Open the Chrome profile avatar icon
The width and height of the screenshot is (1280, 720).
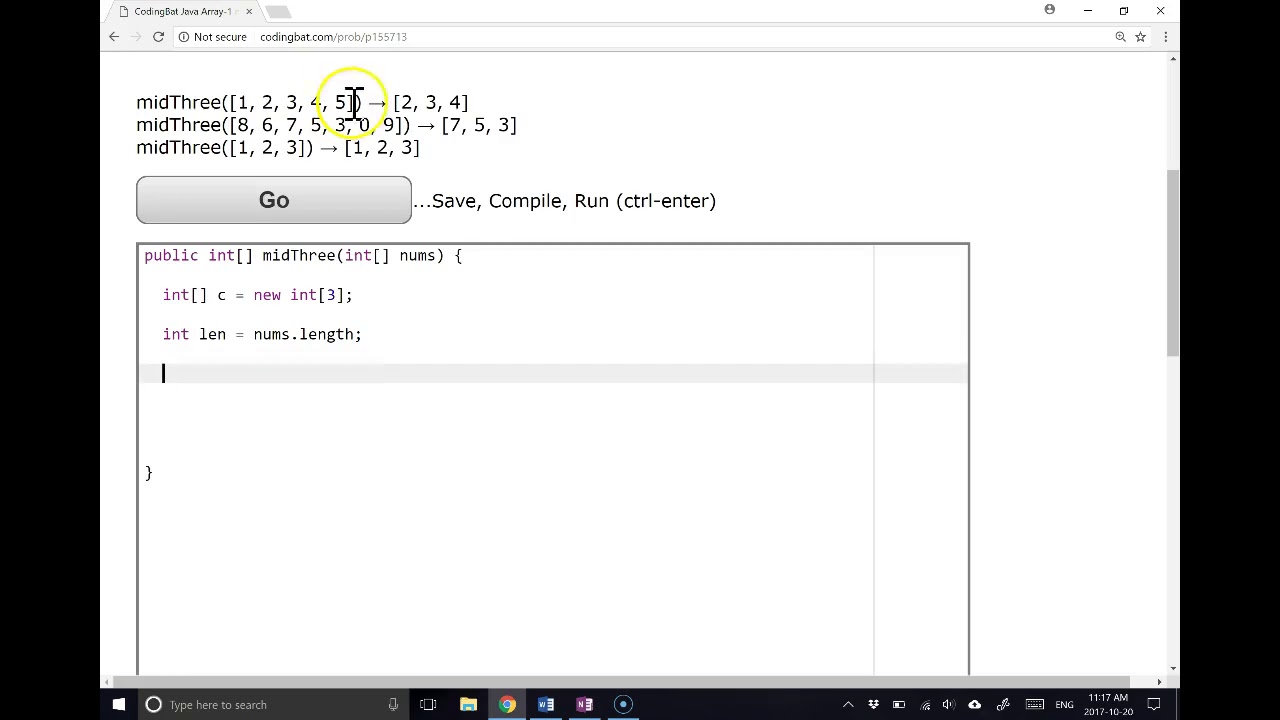pyautogui.click(x=1050, y=10)
